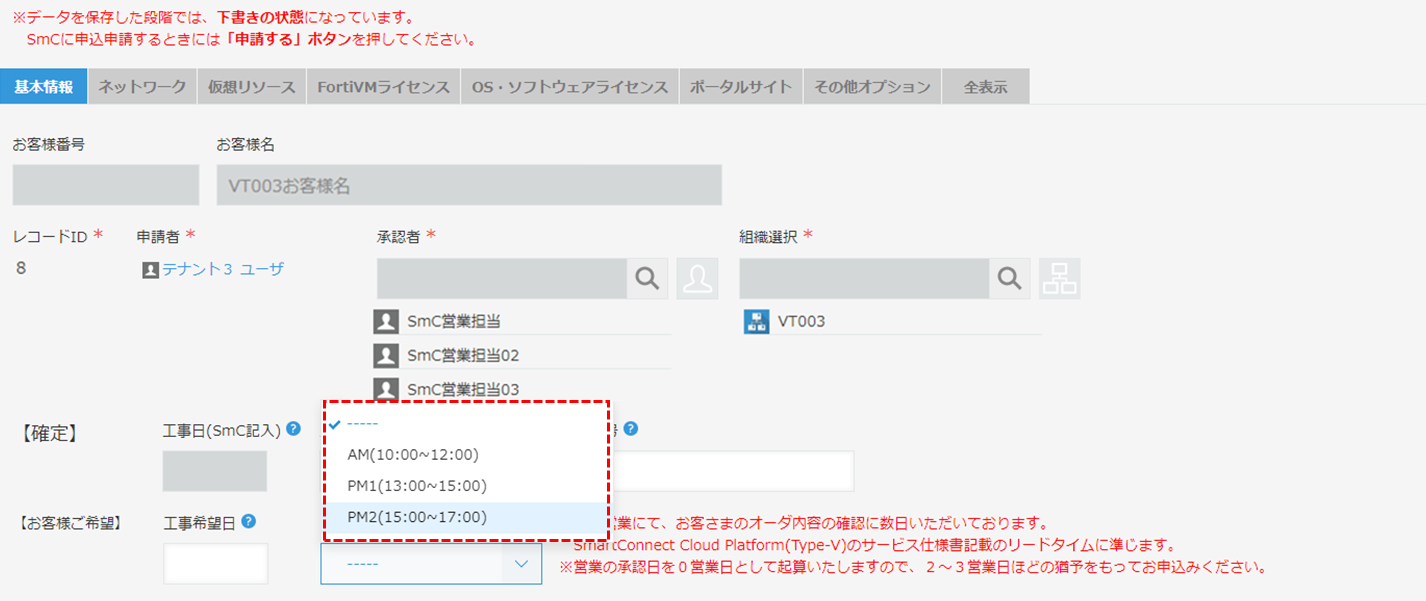Search organizations with the 組織選択 magnifier icon
Image resolution: width=1426 pixels, height=601 pixels.
coord(1010,278)
